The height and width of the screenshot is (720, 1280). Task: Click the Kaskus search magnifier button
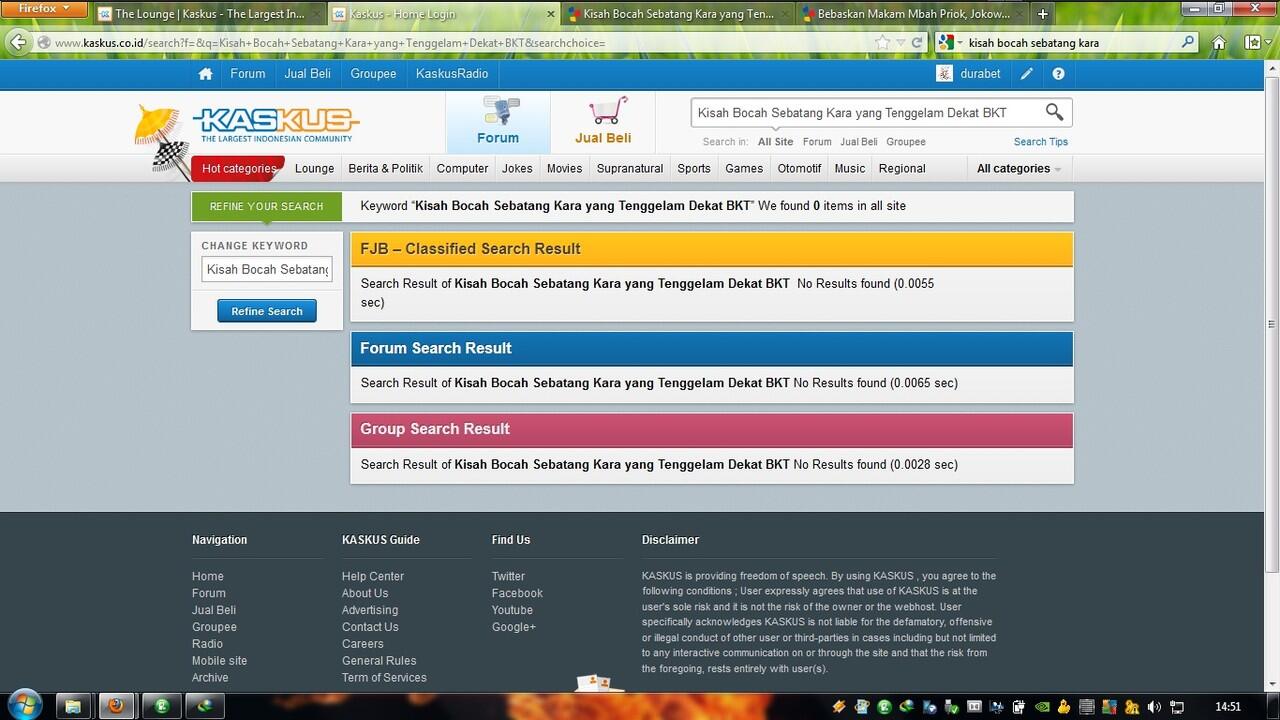[1055, 112]
